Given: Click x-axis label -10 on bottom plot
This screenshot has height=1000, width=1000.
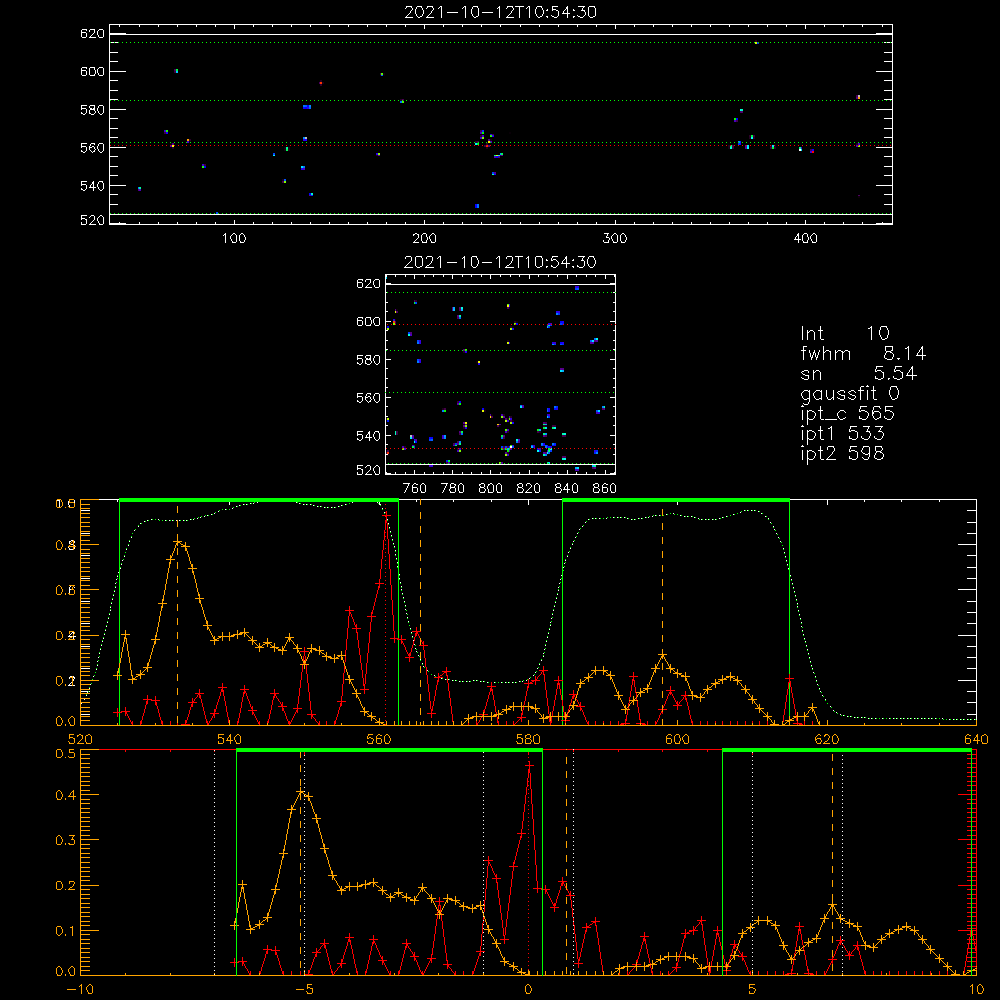Looking at the screenshot, I should 80,990.
